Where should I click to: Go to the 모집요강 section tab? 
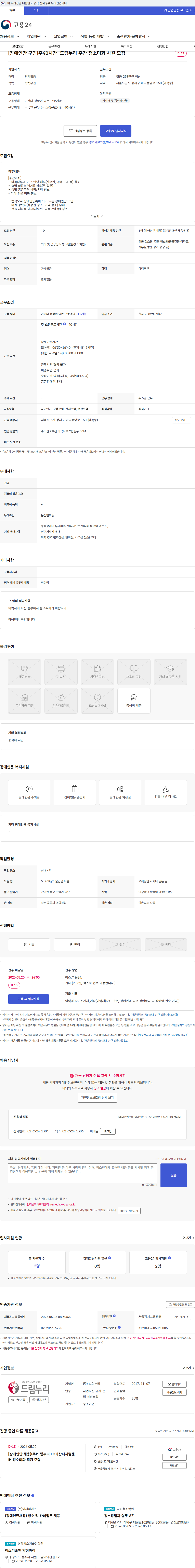[x=18, y=46]
